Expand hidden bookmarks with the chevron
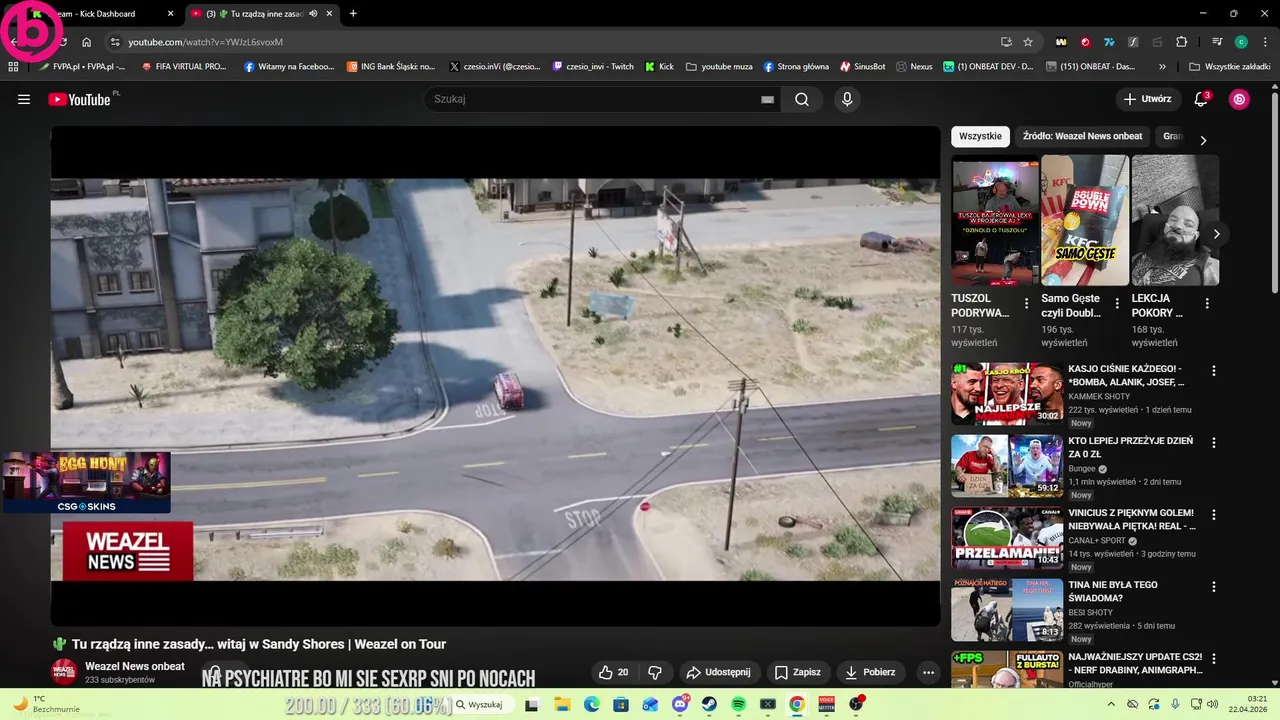 point(1162,66)
